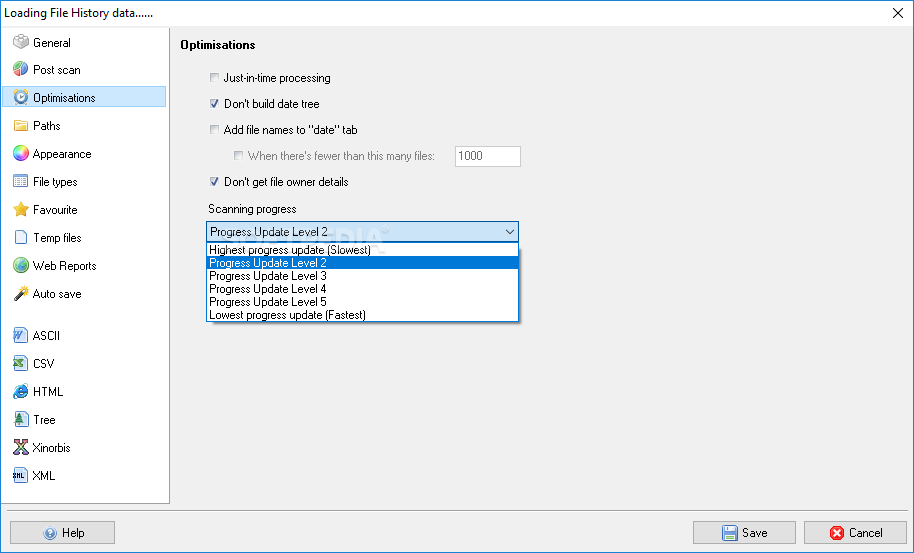Click the XML file icon
This screenshot has height=553, width=914.
(x=21, y=475)
